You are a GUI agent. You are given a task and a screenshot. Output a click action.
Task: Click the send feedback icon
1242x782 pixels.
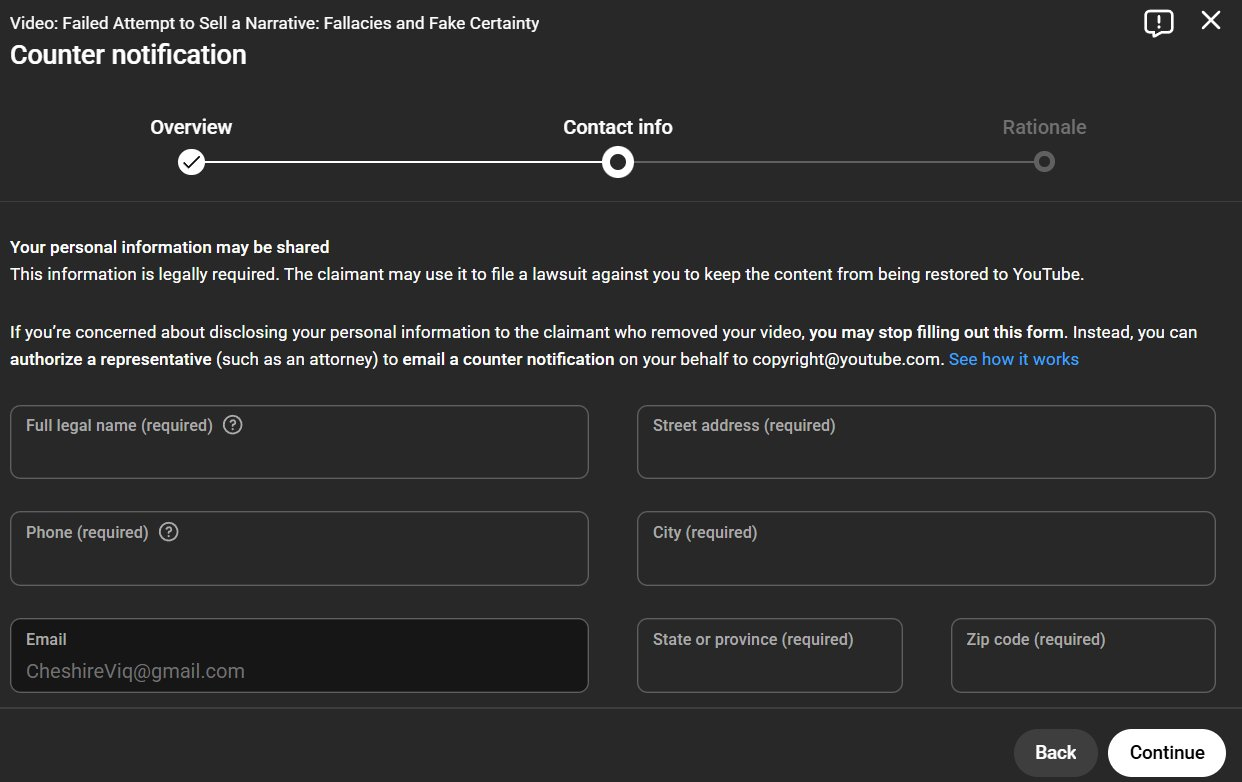coord(1158,23)
